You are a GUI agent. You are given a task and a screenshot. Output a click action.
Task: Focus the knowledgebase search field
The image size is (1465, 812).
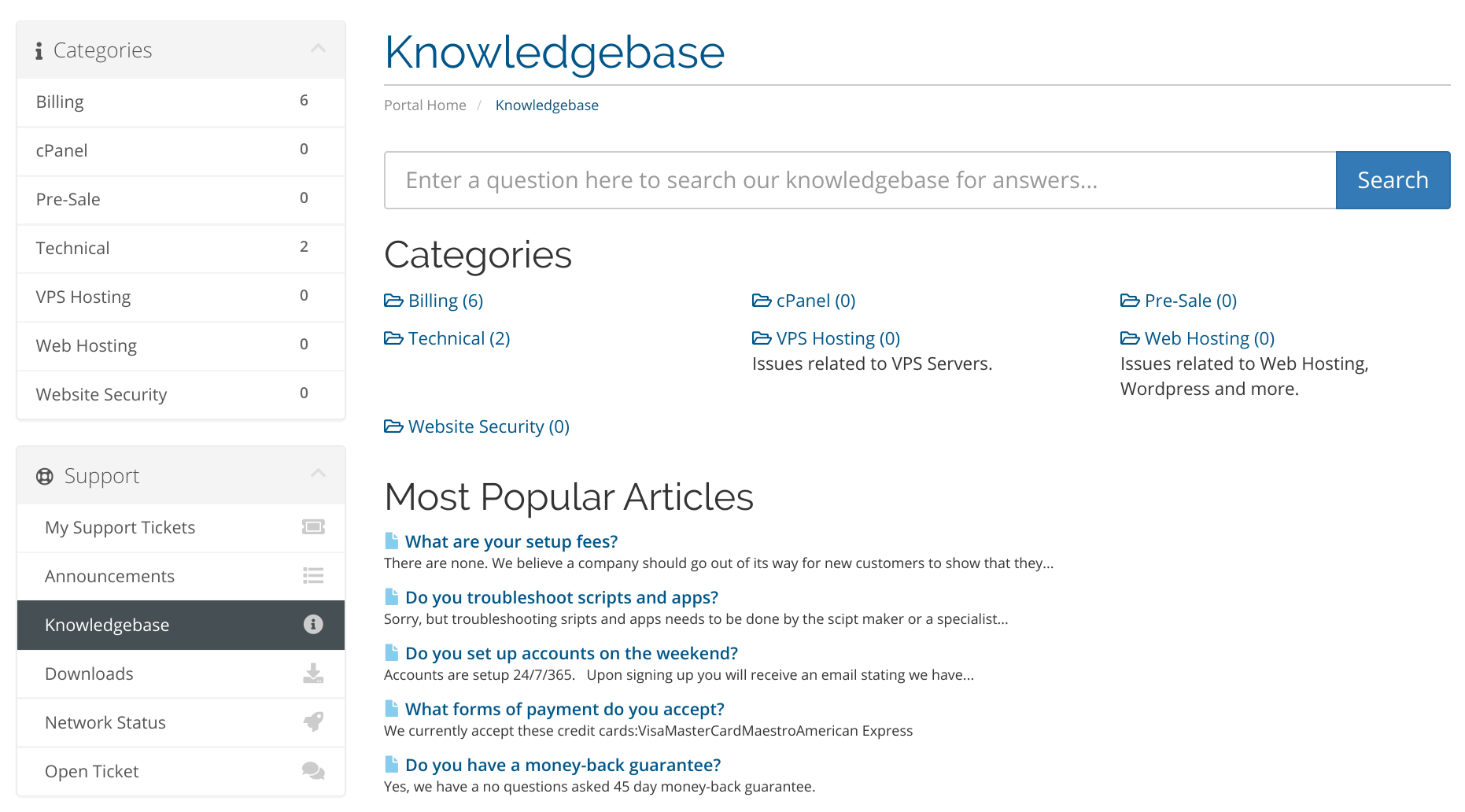860,180
